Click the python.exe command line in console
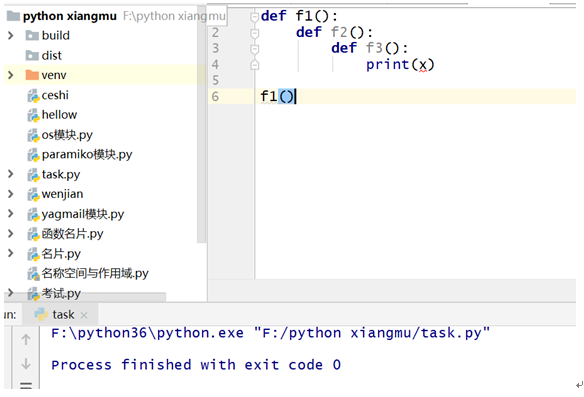Screen dimensions: 584x397 tap(270, 333)
